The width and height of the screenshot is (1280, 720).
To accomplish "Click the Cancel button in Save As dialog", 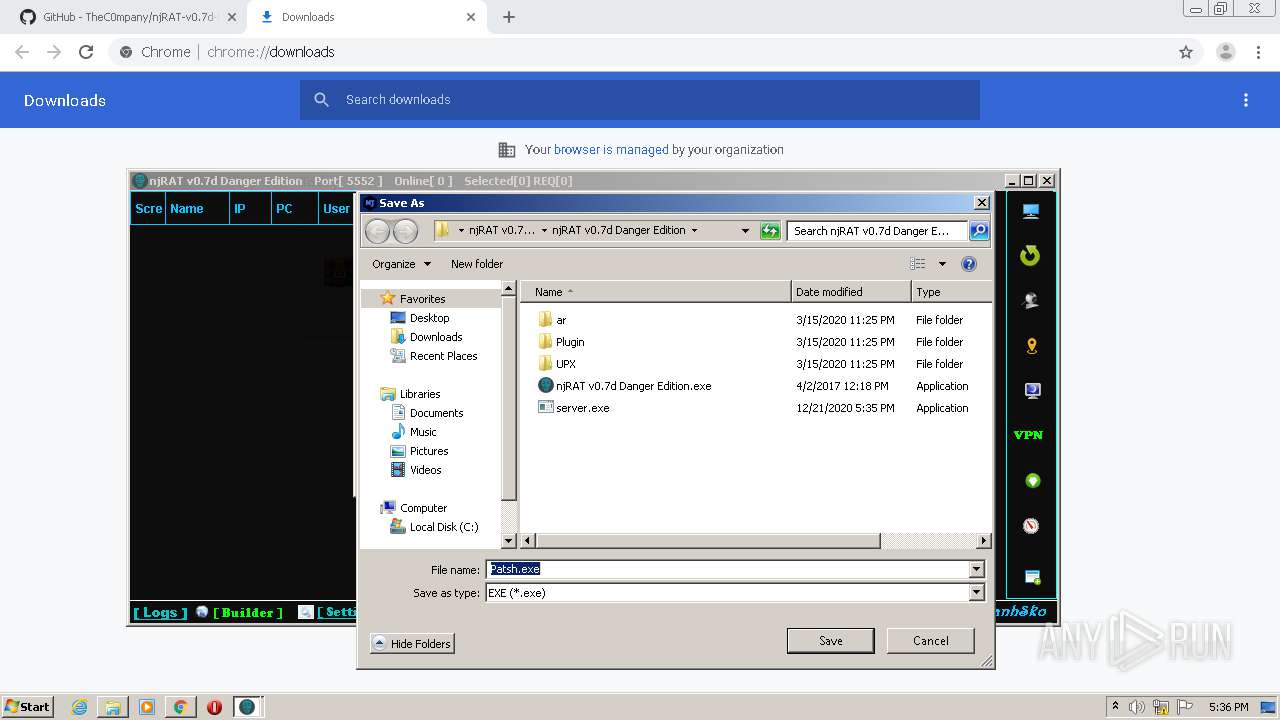I will (930, 641).
